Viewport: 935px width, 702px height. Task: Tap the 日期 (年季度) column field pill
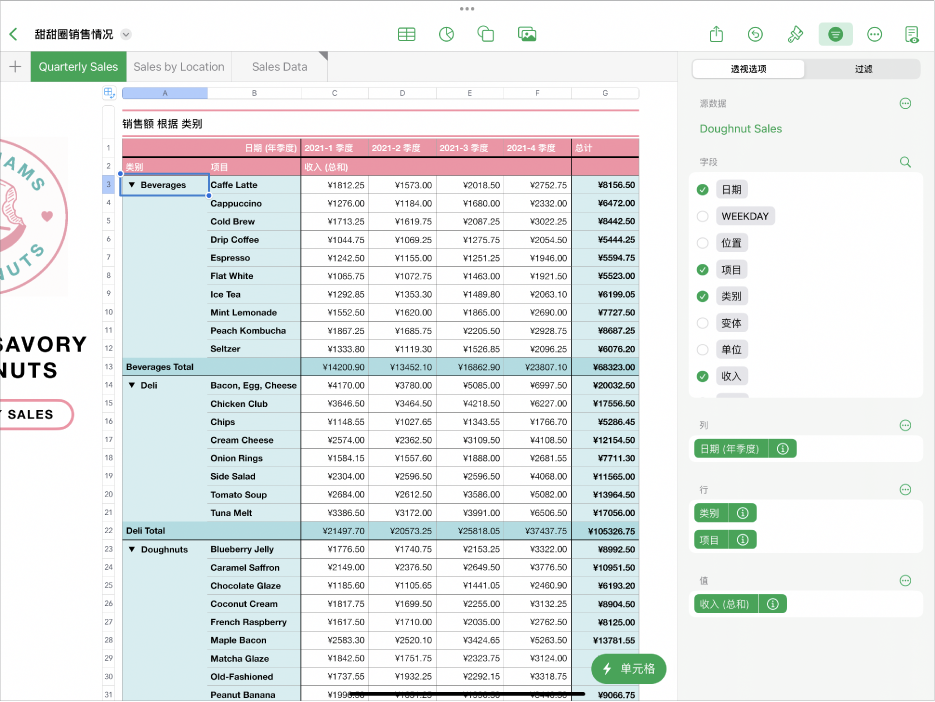click(x=730, y=449)
